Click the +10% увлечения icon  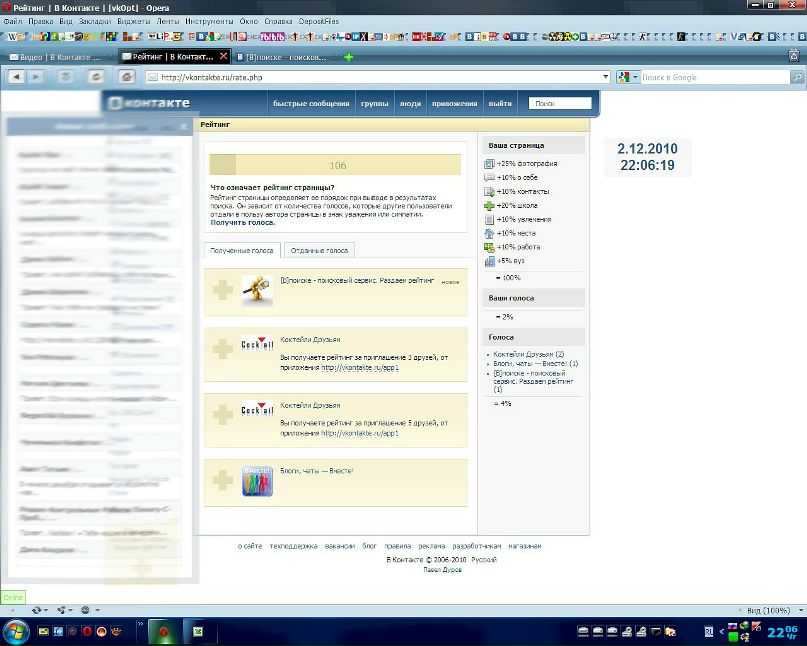[489, 219]
